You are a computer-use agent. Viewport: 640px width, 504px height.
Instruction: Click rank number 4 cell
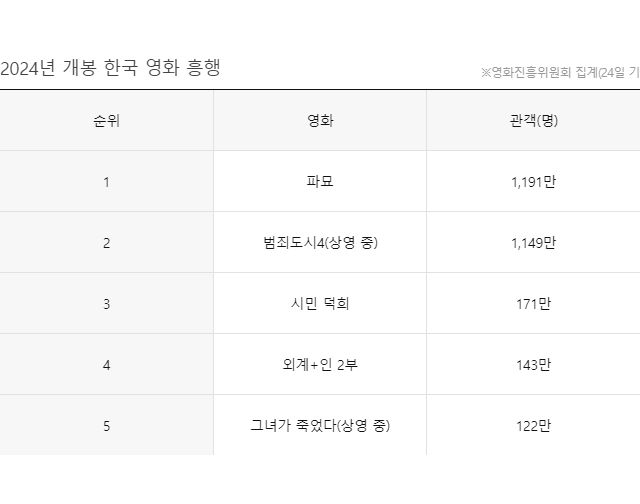(x=106, y=365)
